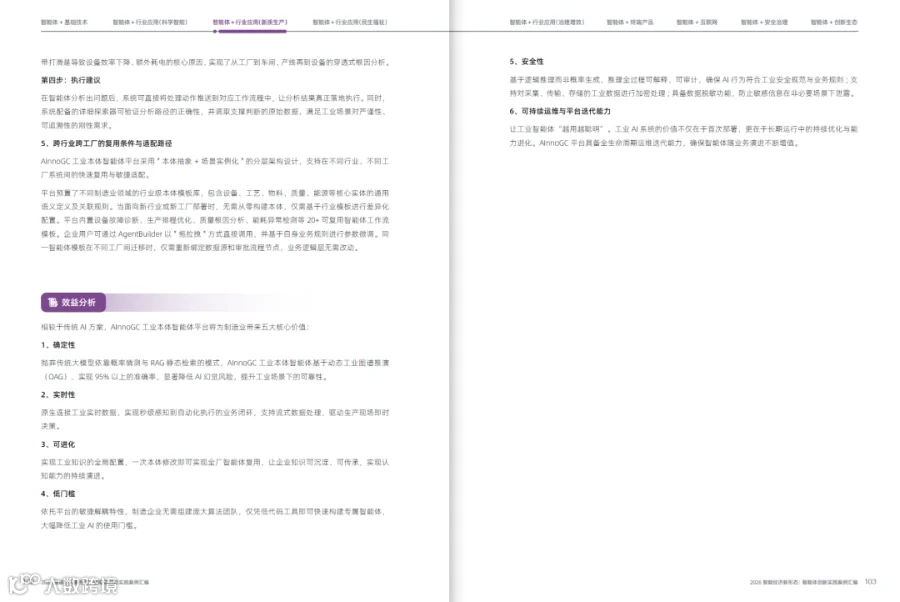Click the 大数跨境 watermark logo
The image size is (900, 602).
63,584
